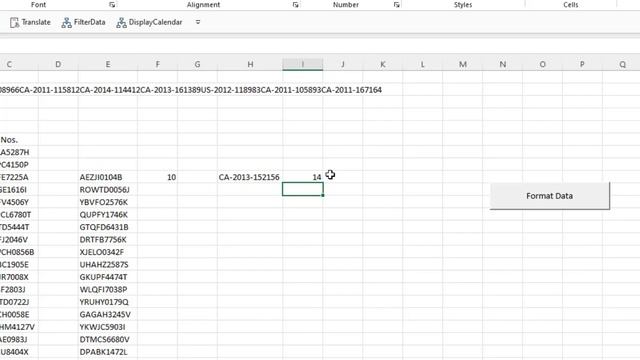640x360 pixels.
Task: Select column K header
Action: click(383, 64)
